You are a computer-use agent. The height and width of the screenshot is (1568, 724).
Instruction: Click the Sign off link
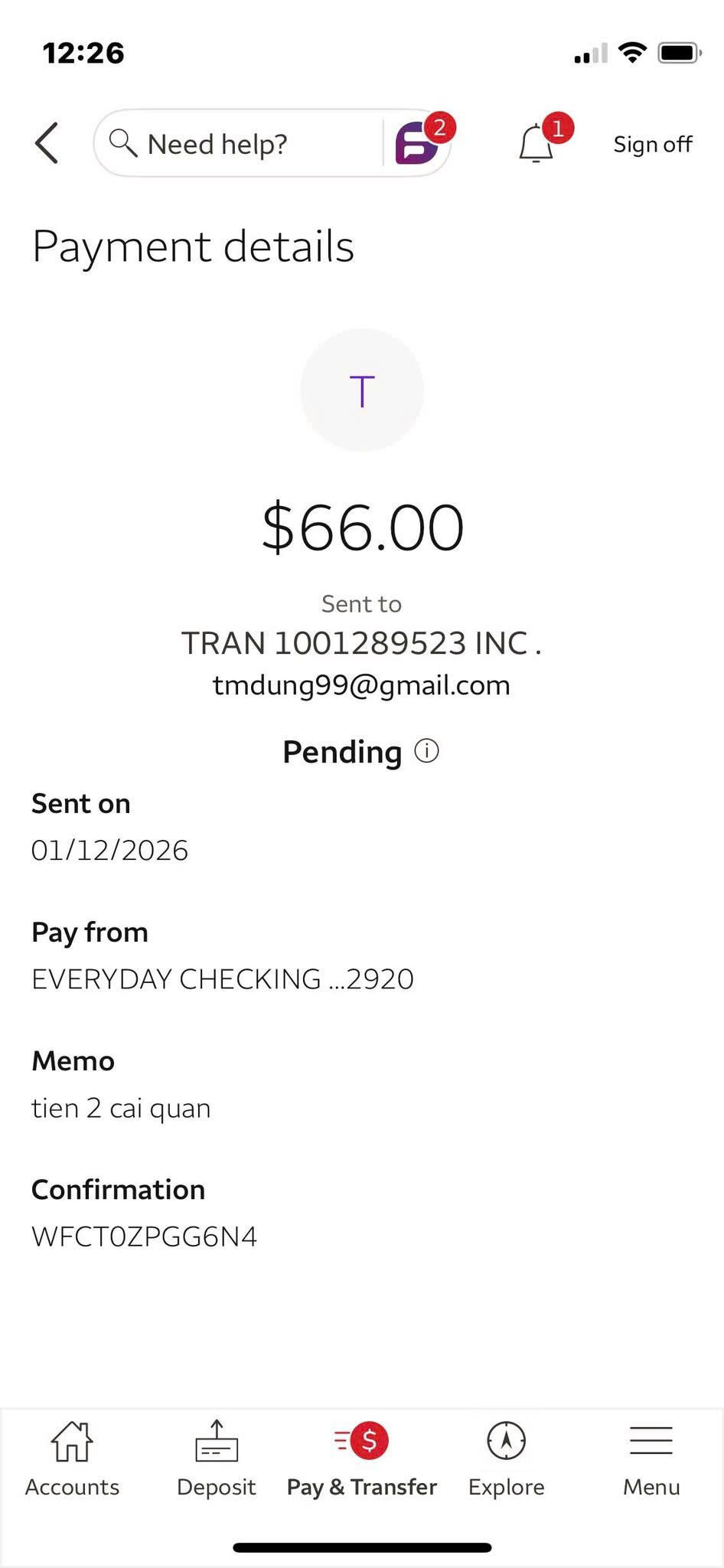(653, 144)
